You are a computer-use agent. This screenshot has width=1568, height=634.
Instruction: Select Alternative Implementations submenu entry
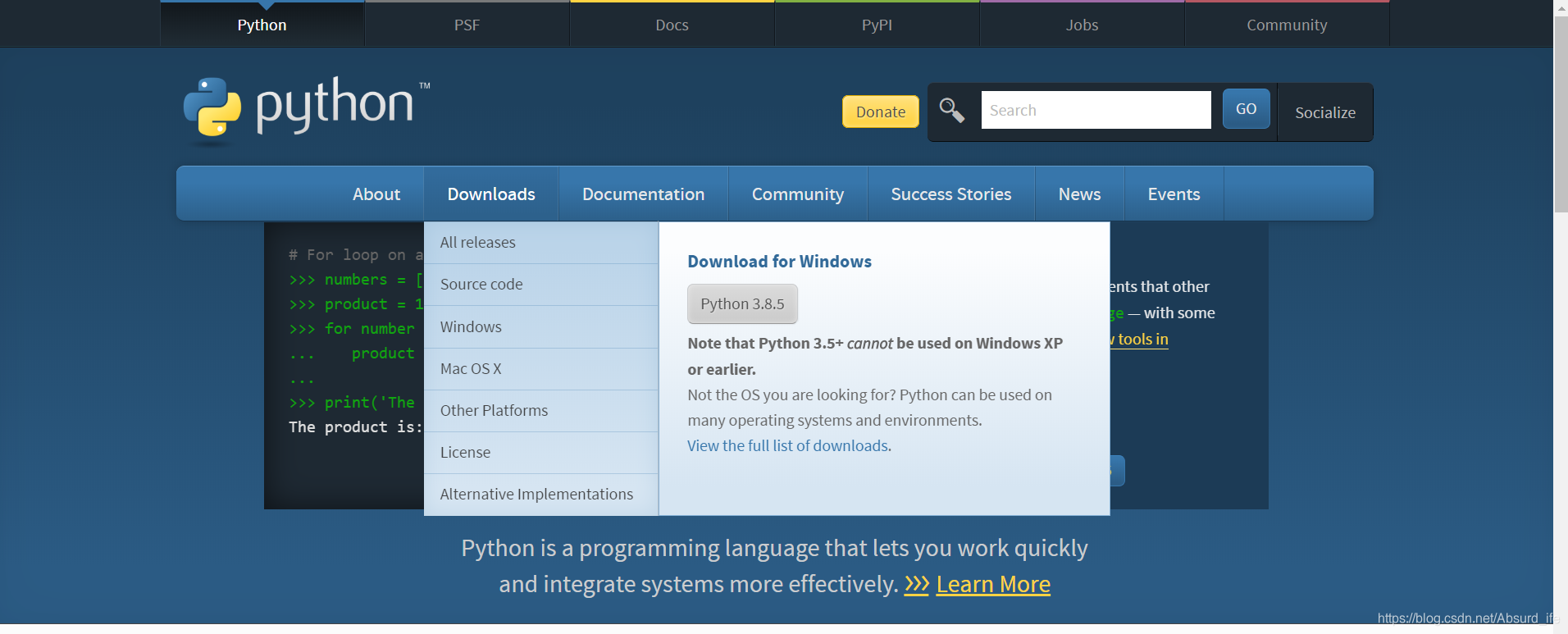click(541, 495)
